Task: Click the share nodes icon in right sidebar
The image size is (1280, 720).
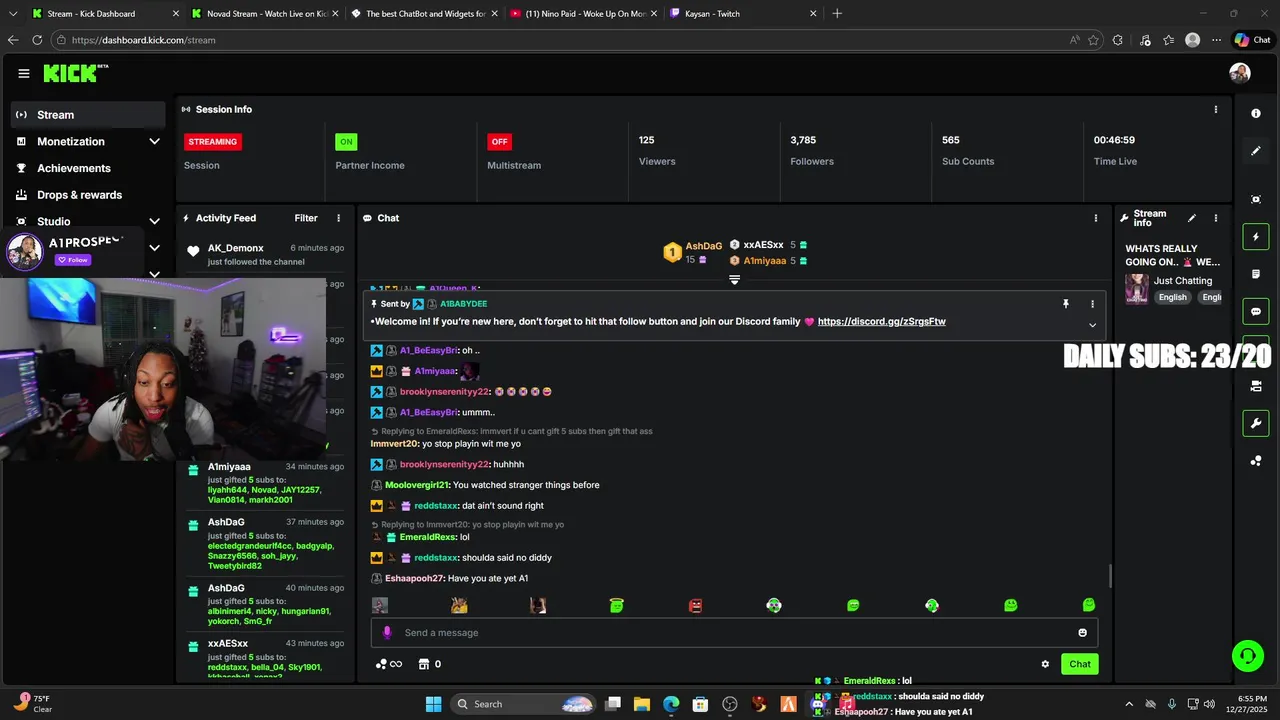Action: tap(1256, 461)
